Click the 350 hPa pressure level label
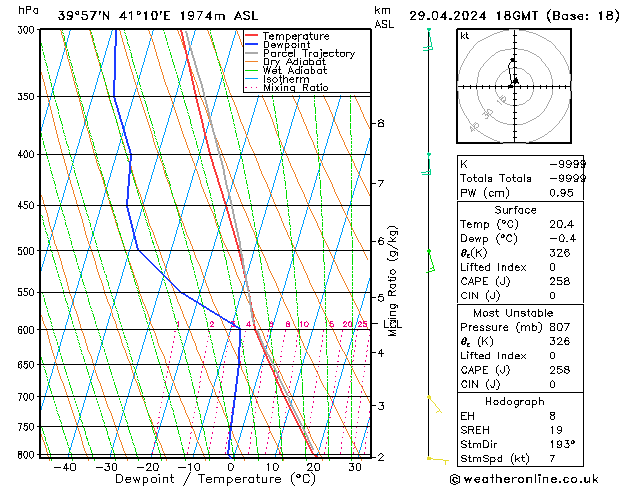The height and width of the screenshot is (486, 629). (28, 97)
